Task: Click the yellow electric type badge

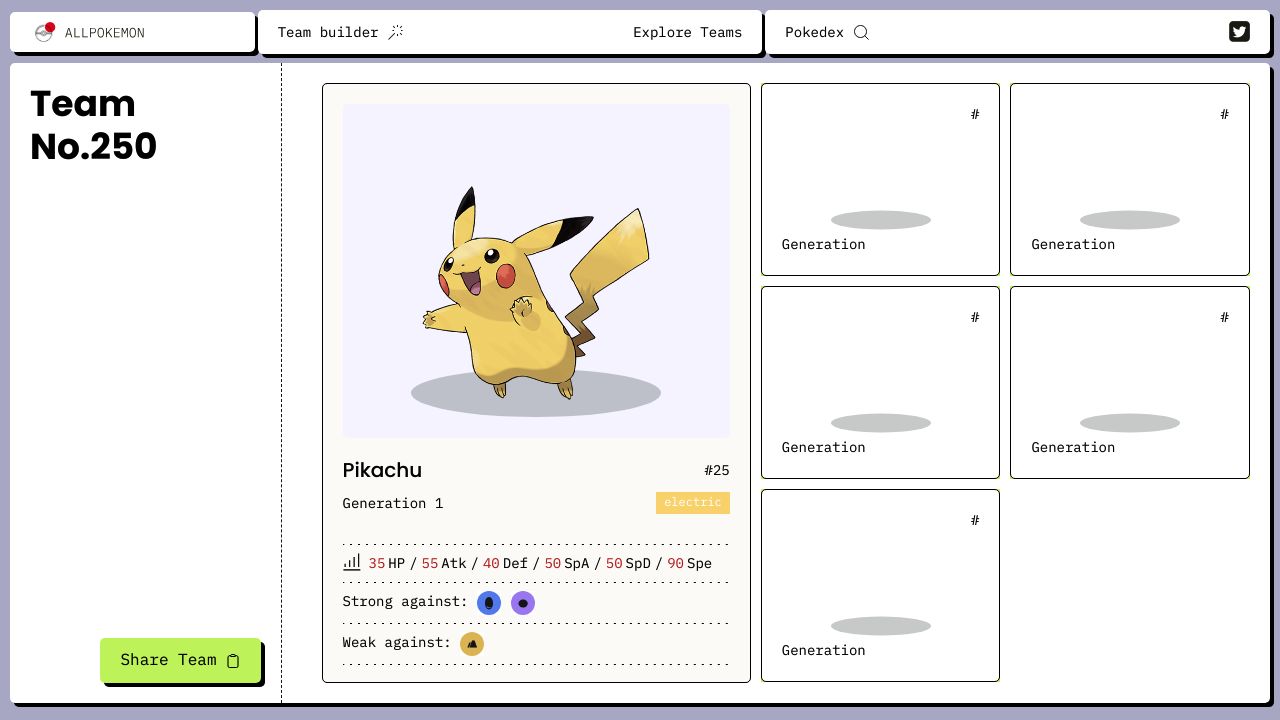Action: point(692,503)
